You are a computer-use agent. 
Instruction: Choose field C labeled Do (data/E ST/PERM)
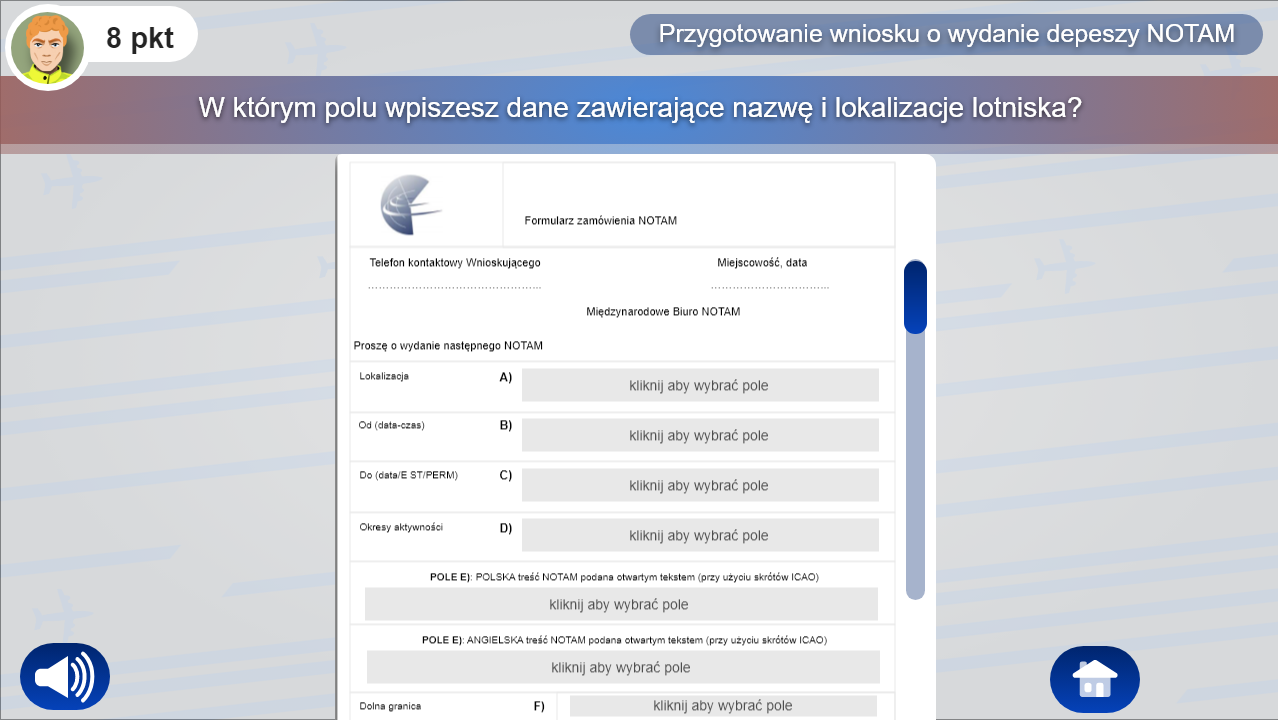[700, 485]
